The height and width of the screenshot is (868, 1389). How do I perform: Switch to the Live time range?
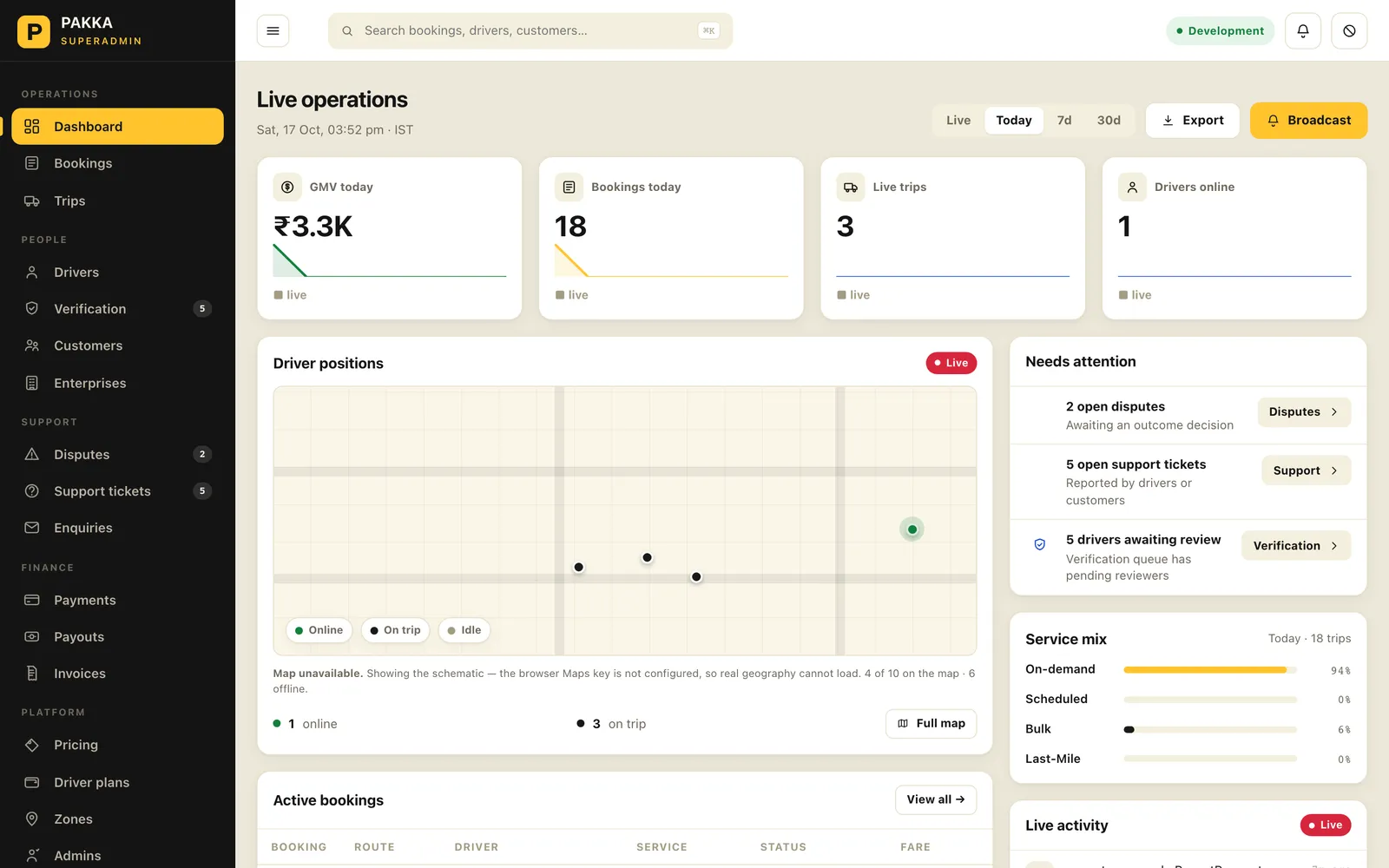[x=958, y=121]
